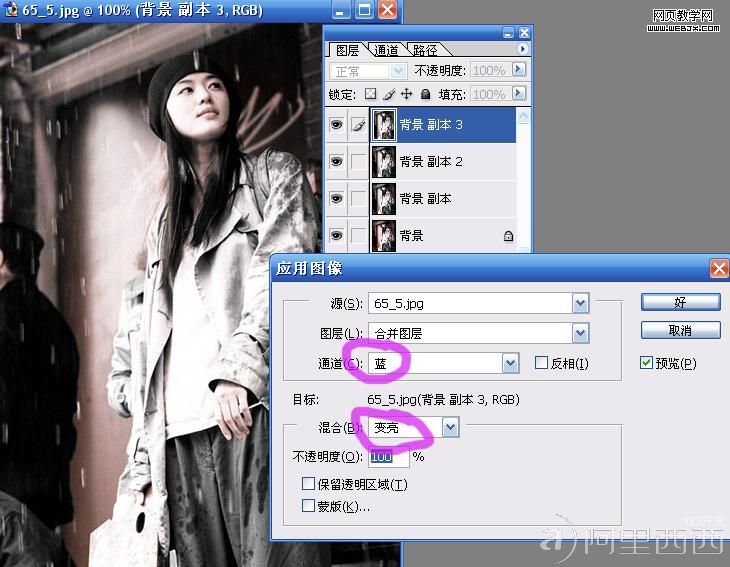Open the layers panel flyout menu arrow
Image resolution: width=730 pixels, height=567 pixels.
pyautogui.click(x=522, y=49)
